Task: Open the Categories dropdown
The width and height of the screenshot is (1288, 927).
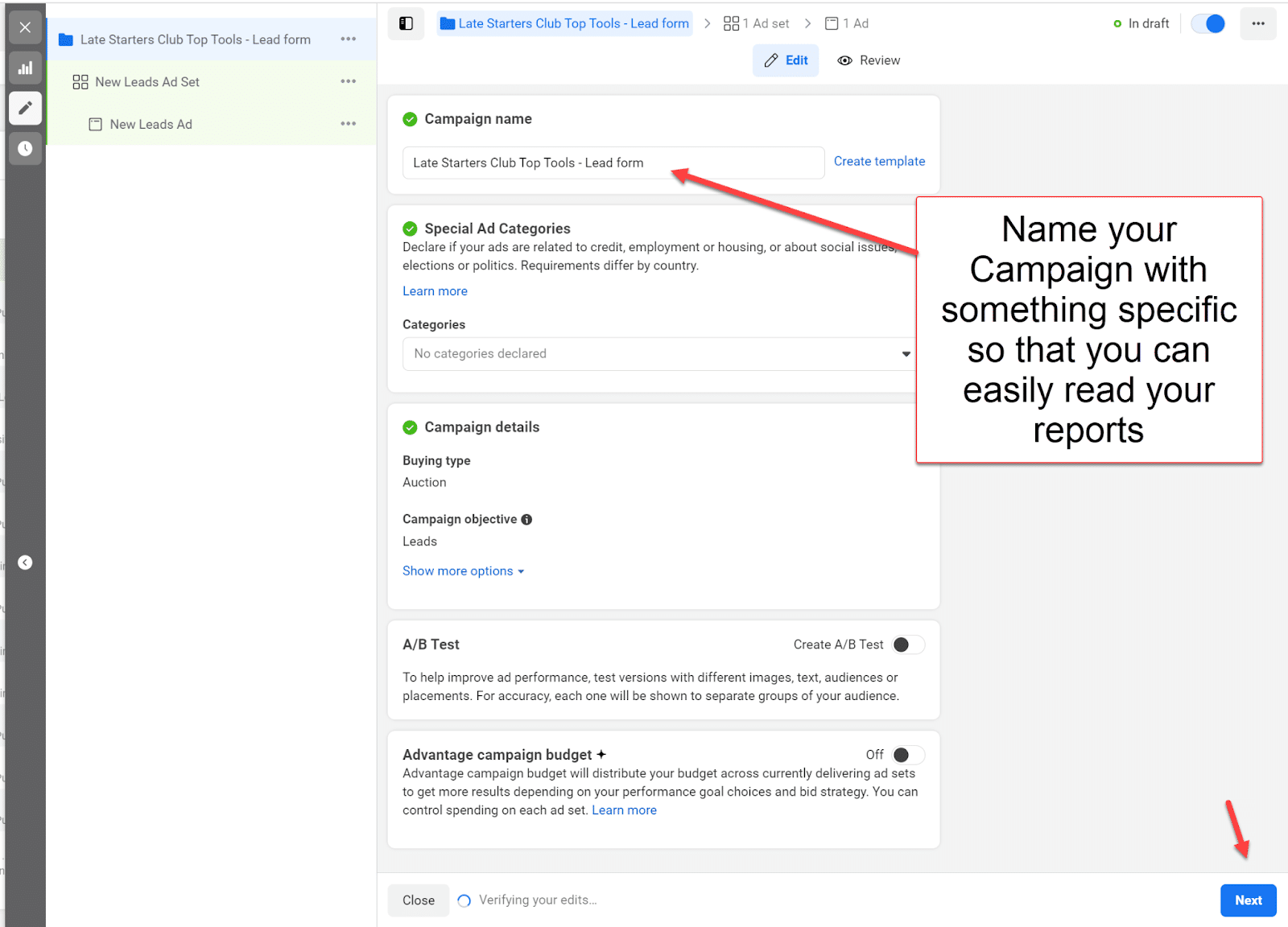Action: coord(660,354)
